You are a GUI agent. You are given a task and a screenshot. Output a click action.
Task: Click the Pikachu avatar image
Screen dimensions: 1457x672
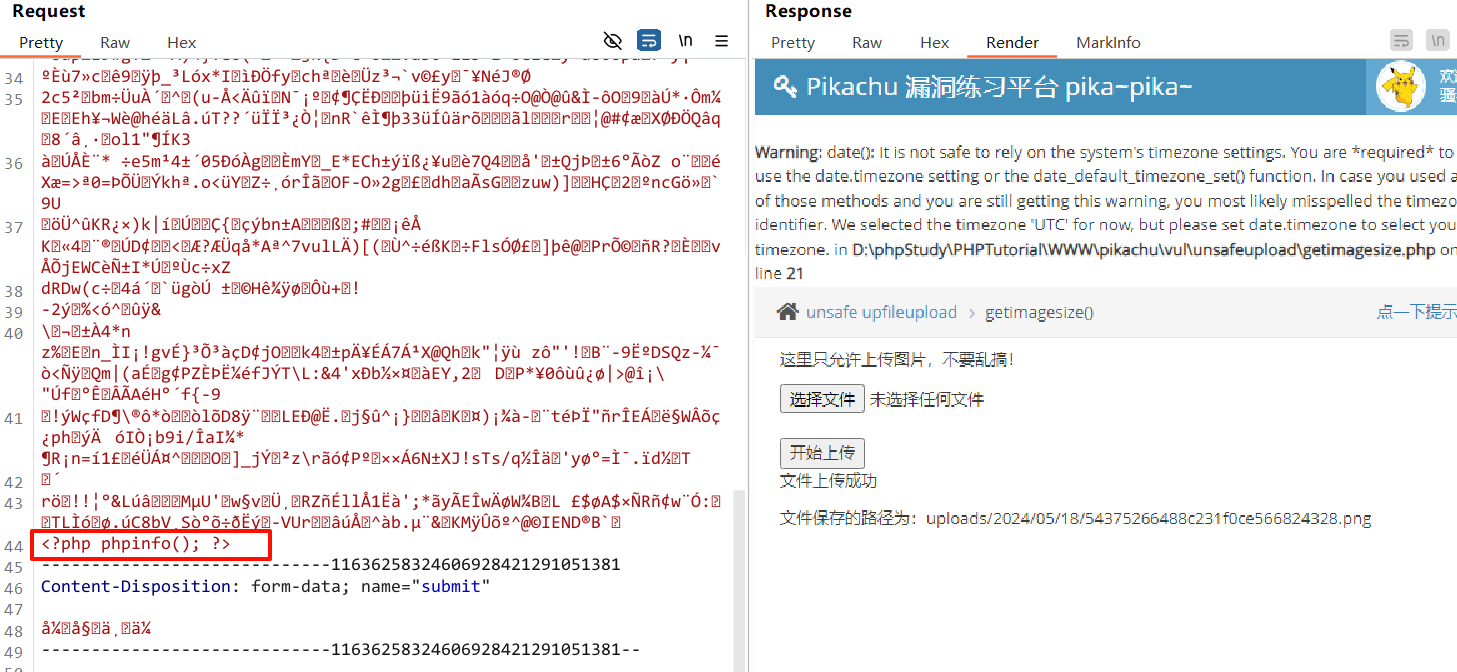1401,87
